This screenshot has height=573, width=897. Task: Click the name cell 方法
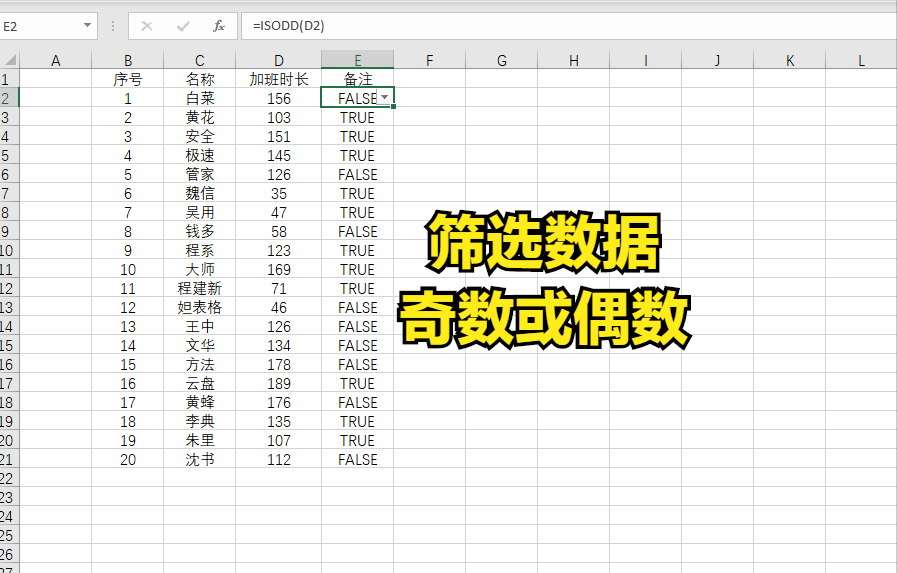pyautogui.click(x=200, y=364)
